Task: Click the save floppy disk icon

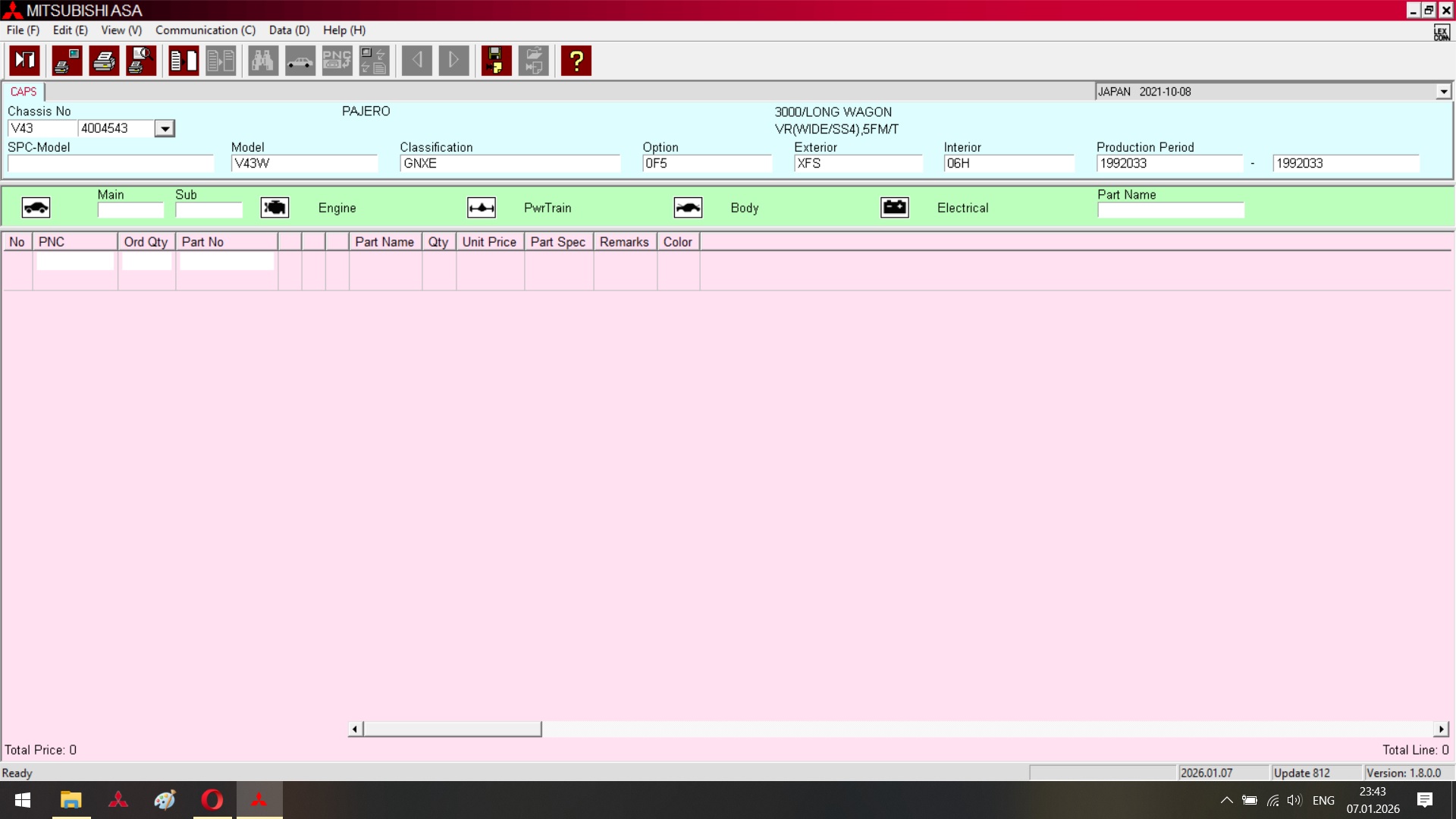Action: tap(496, 61)
